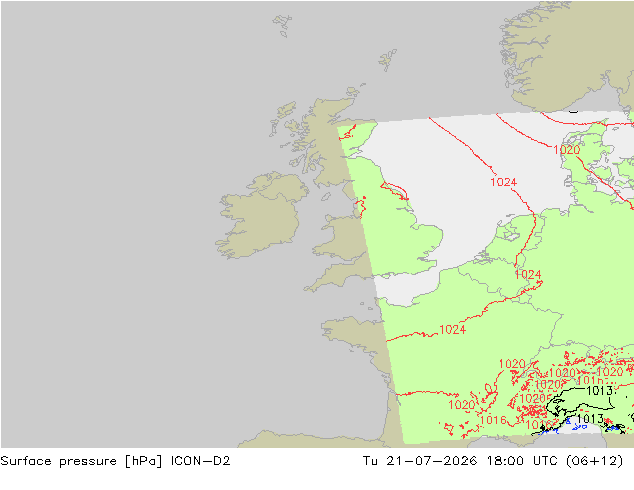
Task: Select the upper black 1013 label over the Alps
Action: [599, 391]
